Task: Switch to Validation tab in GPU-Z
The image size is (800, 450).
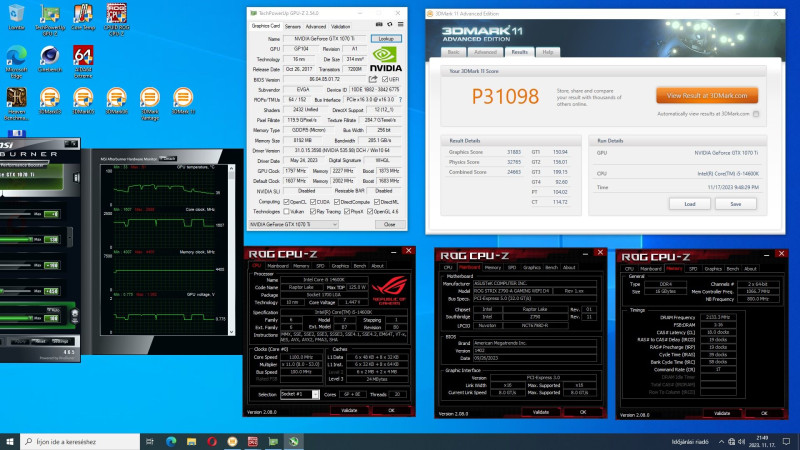Action: coord(340,27)
